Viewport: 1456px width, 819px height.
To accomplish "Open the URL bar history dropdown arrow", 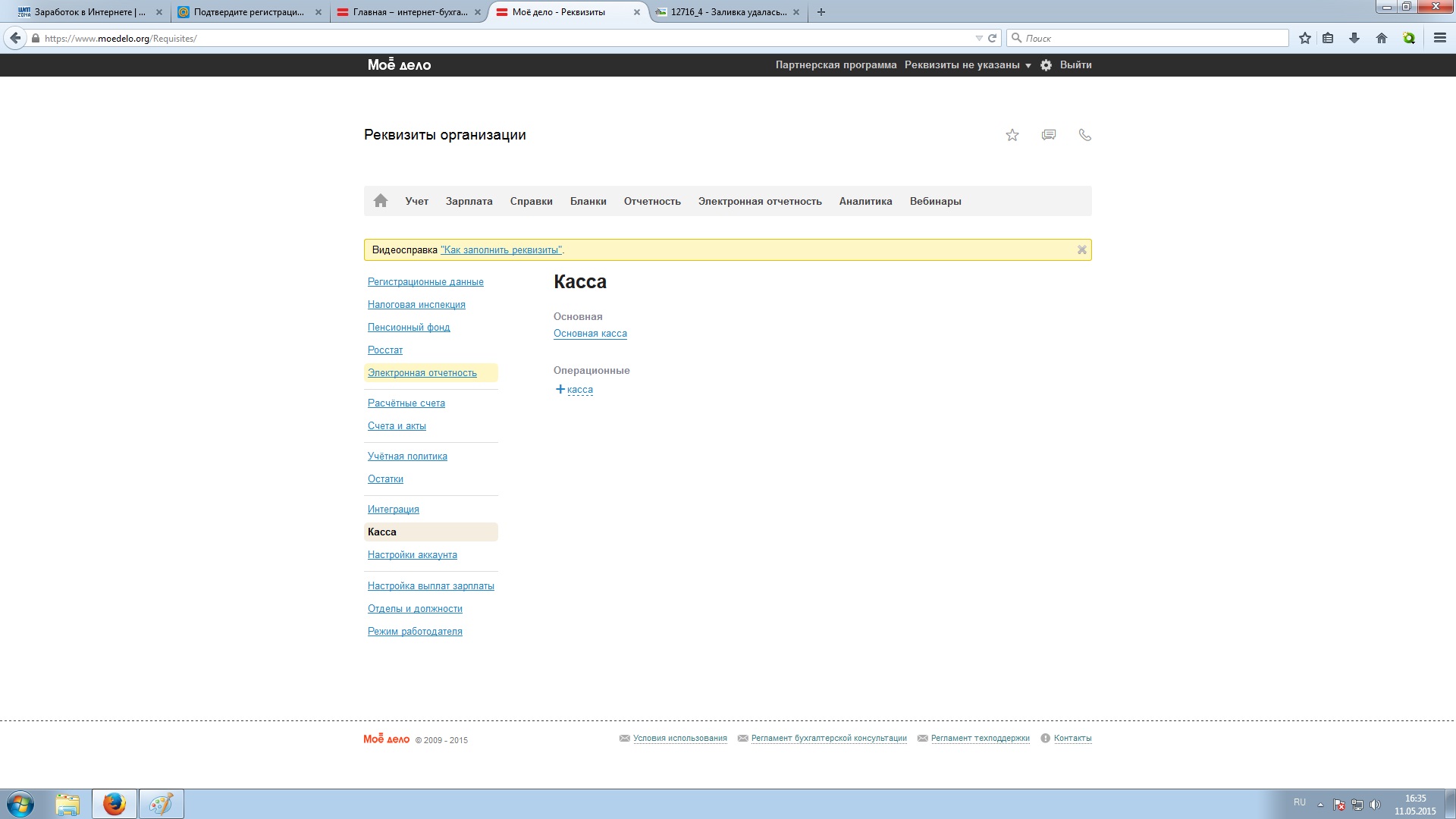I will (x=979, y=38).
